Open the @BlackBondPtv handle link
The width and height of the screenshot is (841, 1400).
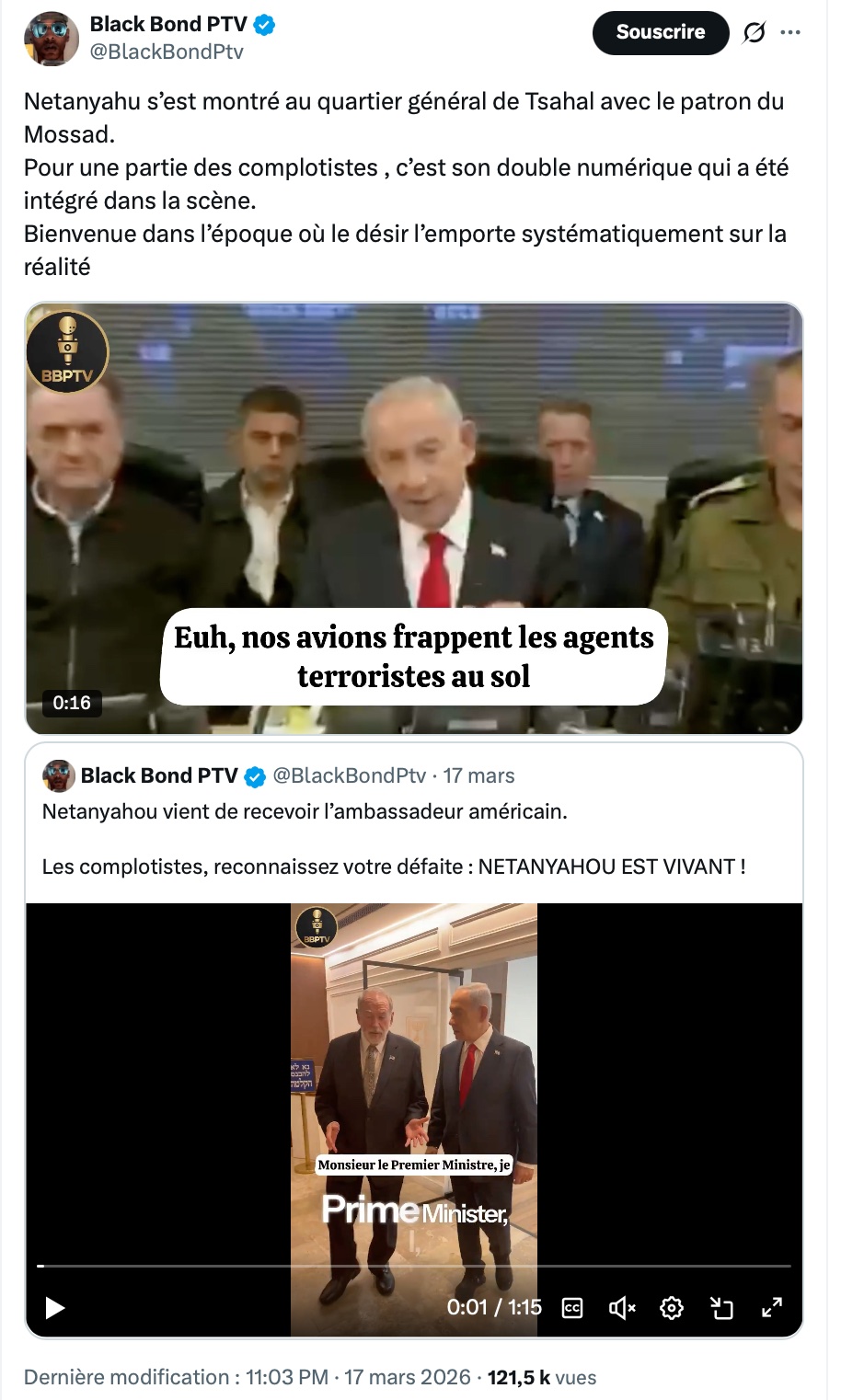[x=167, y=52]
